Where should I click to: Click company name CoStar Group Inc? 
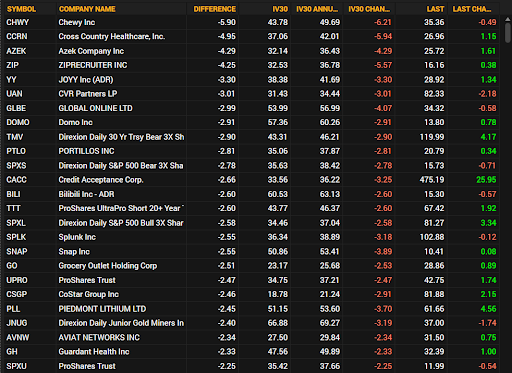click(89, 294)
